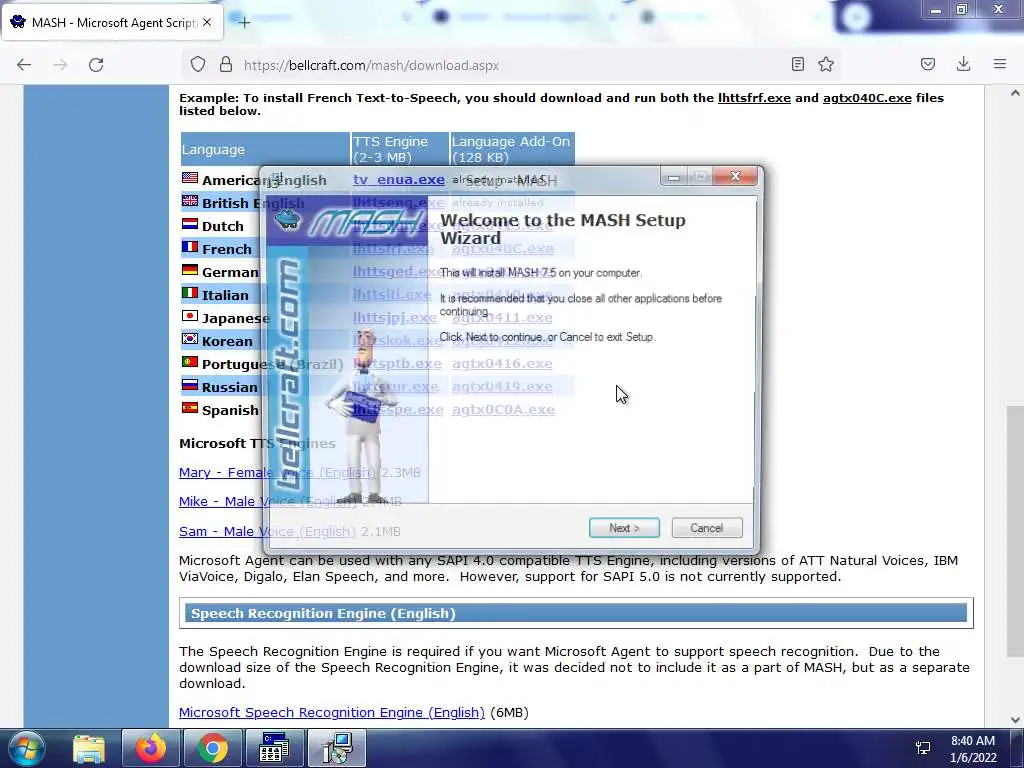Close the MASH Setup dialog window

735,176
